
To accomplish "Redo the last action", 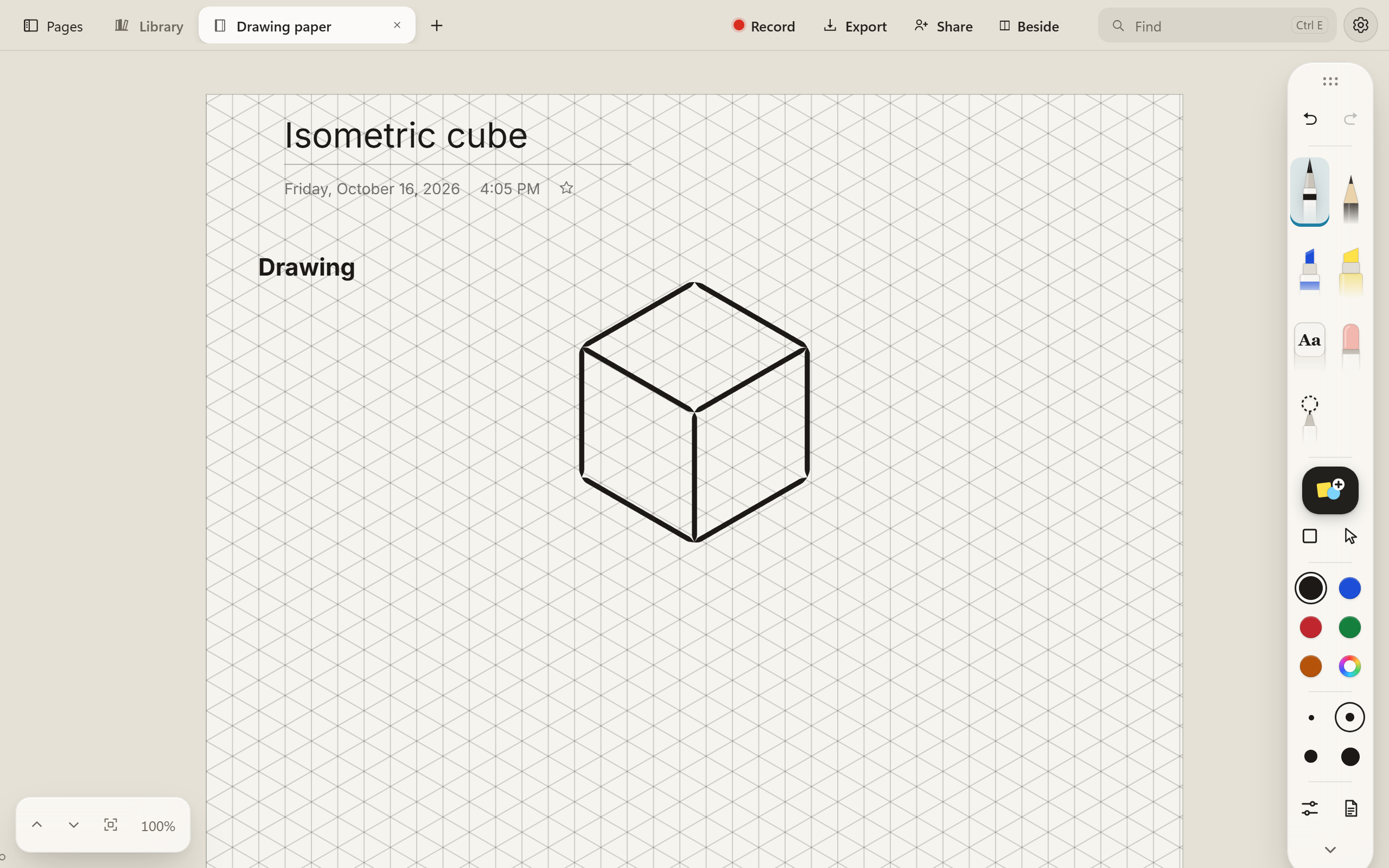I will click(x=1350, y=119).
